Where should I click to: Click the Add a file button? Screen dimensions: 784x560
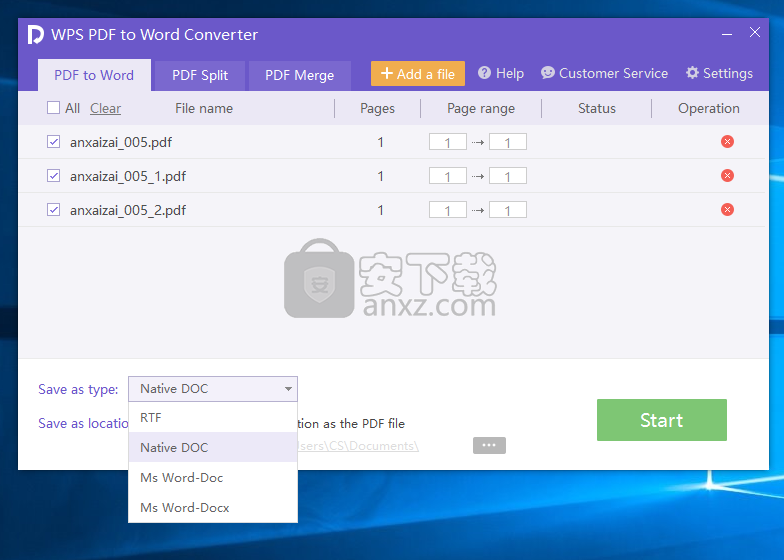pyautogui.click(x=418, y=74)
